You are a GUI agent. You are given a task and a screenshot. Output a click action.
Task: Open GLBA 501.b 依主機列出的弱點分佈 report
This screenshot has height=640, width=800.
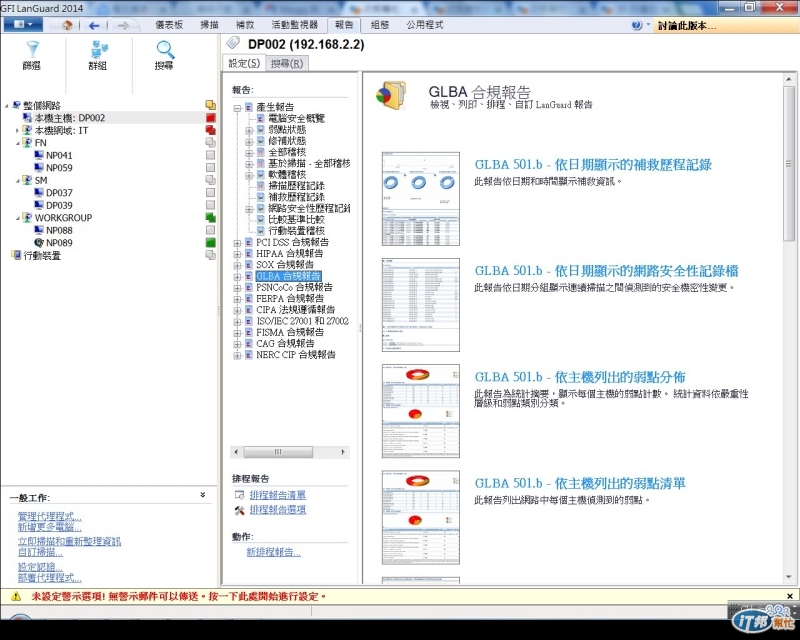[x=580, y=377]
